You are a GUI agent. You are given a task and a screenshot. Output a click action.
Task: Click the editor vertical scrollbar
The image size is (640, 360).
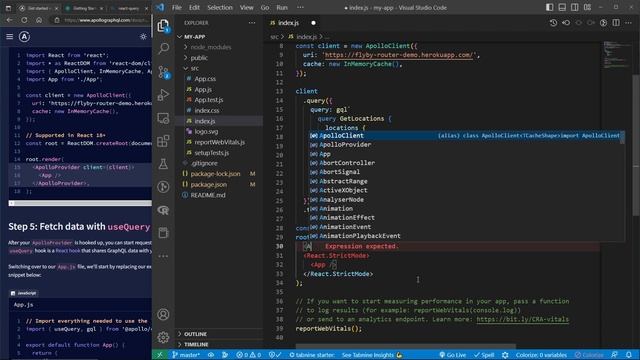[636, 145]
